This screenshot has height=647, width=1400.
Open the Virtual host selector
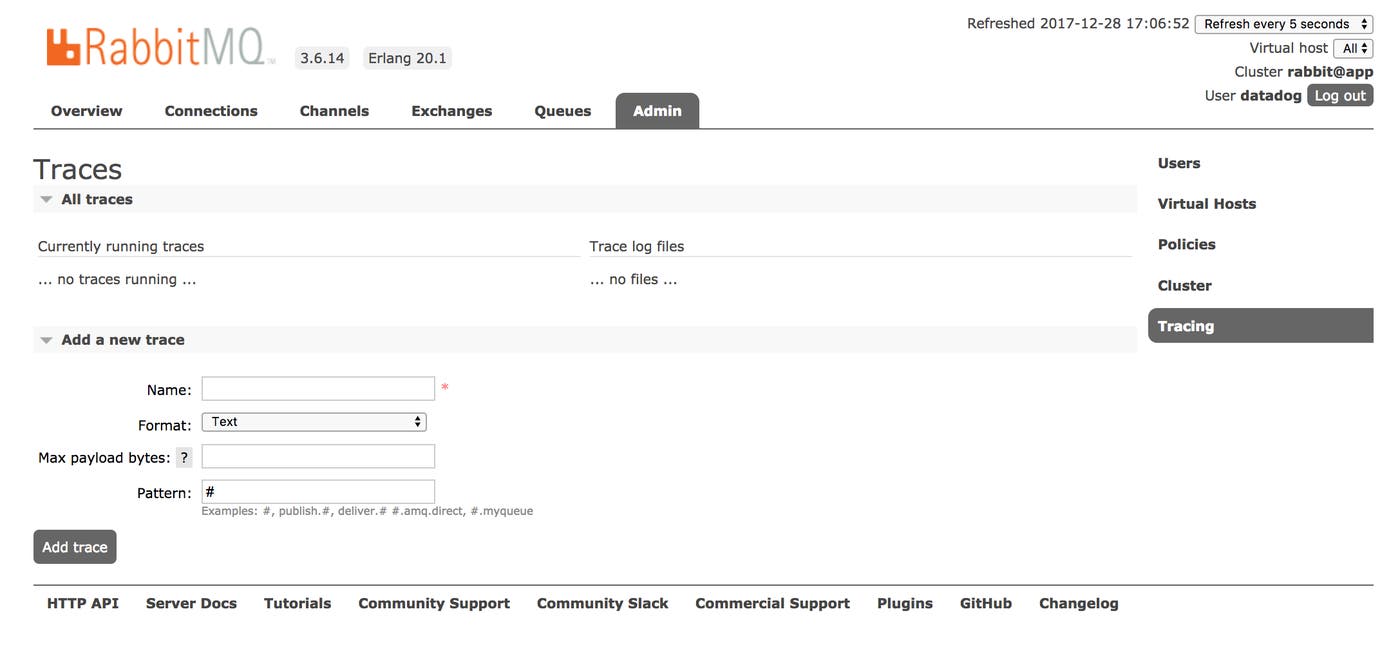click(1355, 47)
